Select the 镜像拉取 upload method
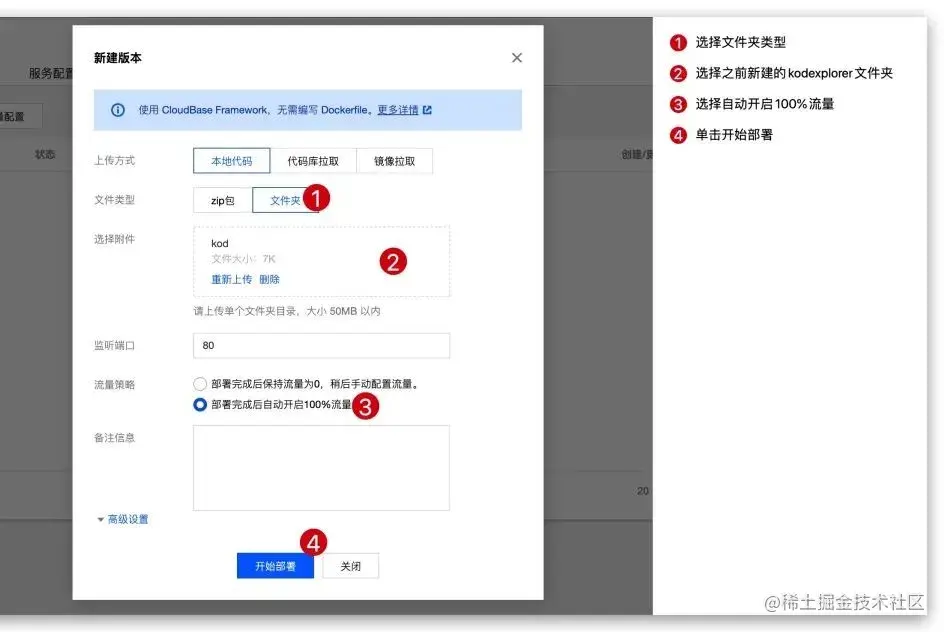Image resolution: width=944 pixels, height=632 pixels. [x=394, y=161]
